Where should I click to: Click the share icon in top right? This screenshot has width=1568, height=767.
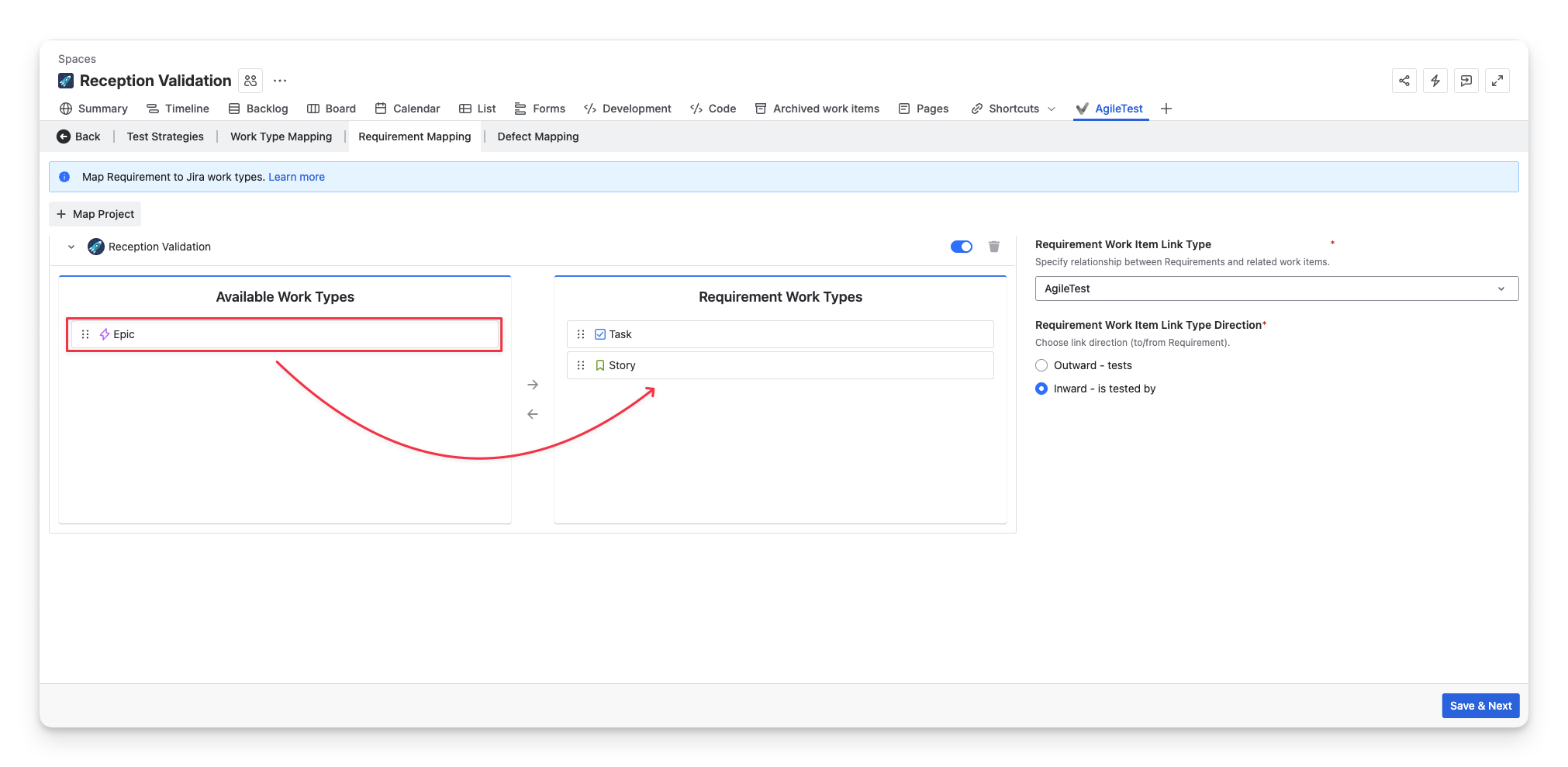point(1404,81)
